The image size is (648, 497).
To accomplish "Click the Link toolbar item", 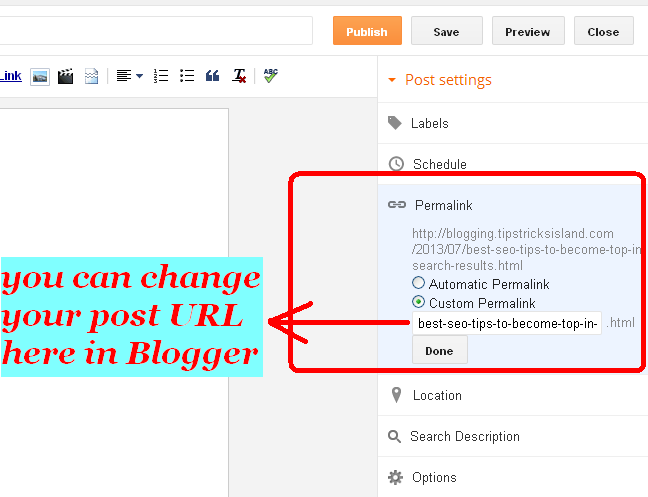I will coord(11,76).
